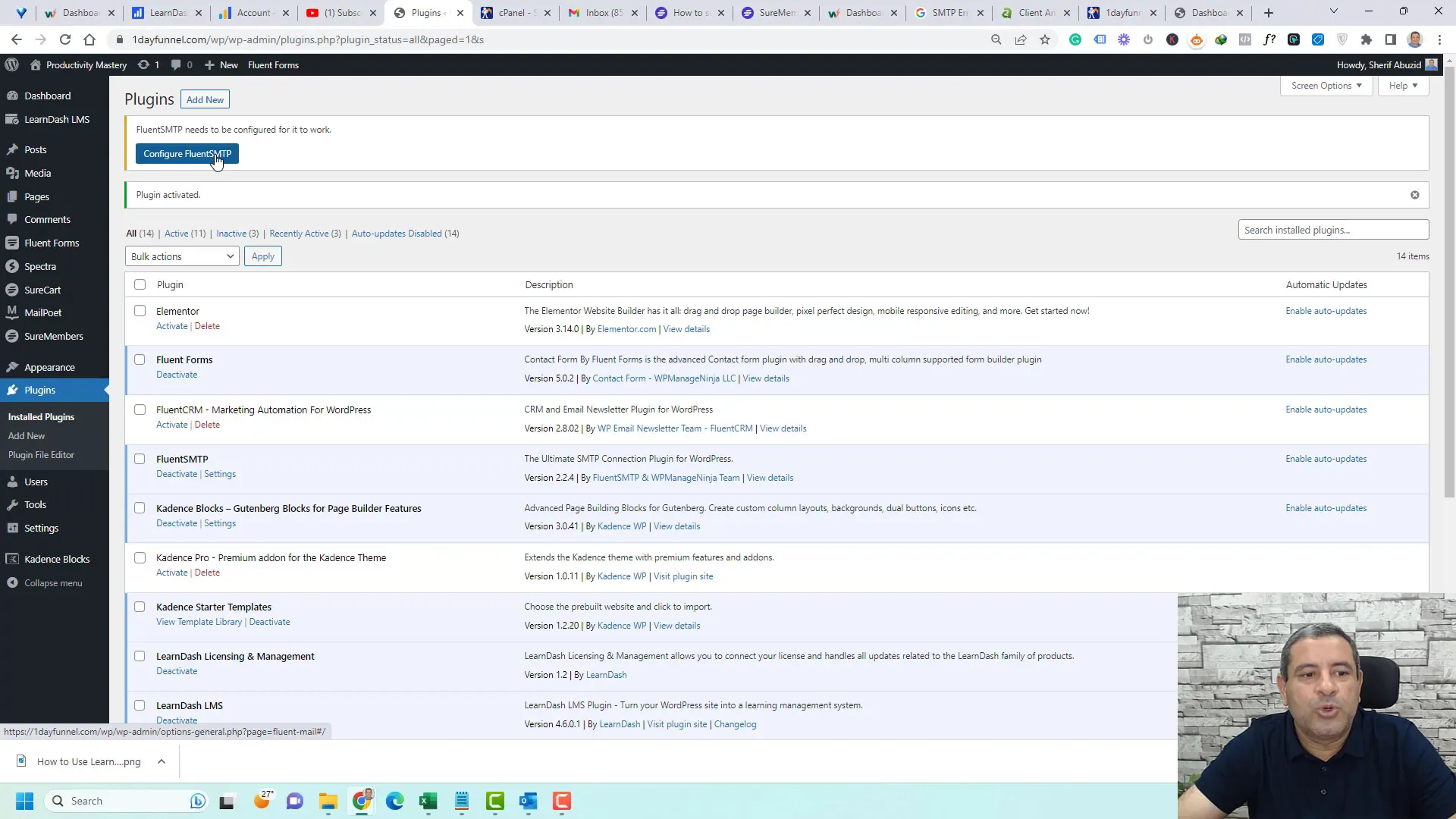The height and width of the screenshot is (819, 1456).
Task: Open Fluent Forms sidebar item
Action: coord(52,243)
